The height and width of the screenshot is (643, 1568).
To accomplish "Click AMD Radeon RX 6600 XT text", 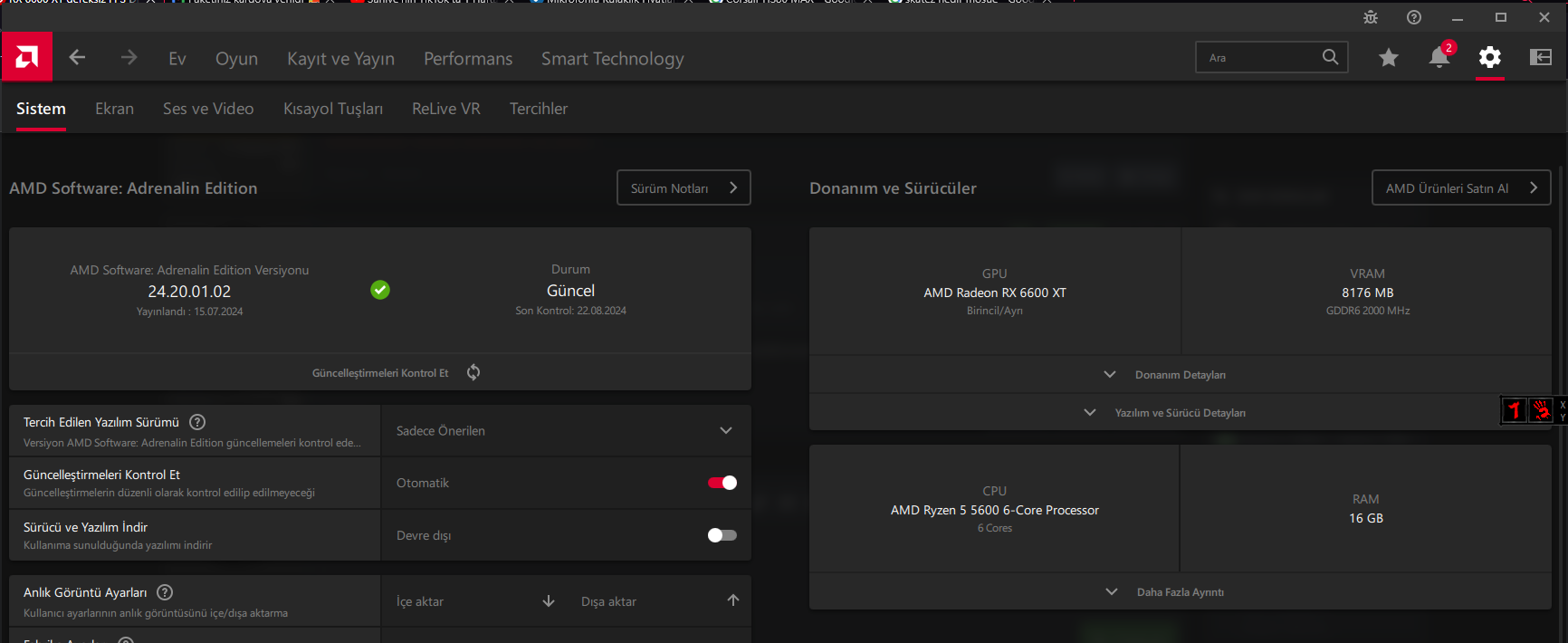I will click(x=995, y=293).
